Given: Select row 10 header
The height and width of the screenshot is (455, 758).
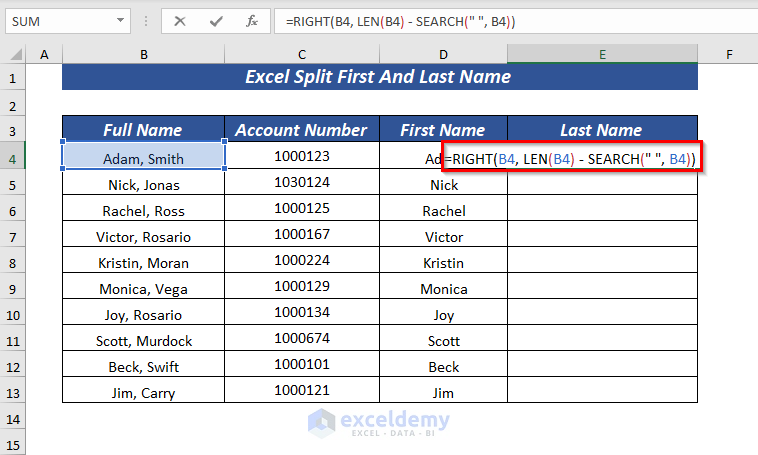Looking at the screenshot, I should pyautogui.click(x=14, y=315).
